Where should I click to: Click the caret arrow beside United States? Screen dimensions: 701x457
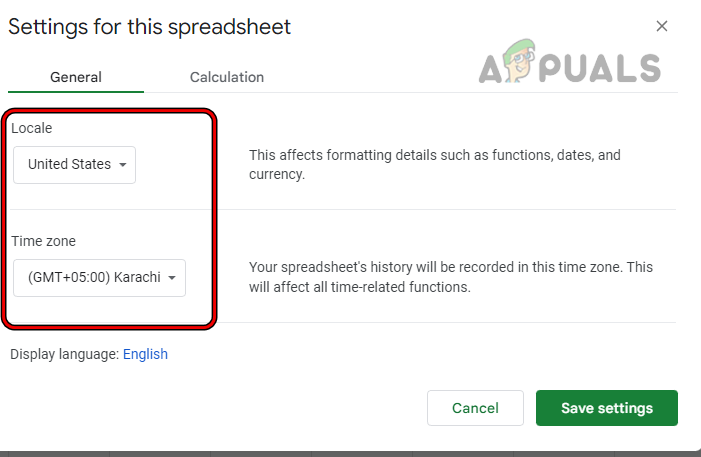(x=123, y=165)
